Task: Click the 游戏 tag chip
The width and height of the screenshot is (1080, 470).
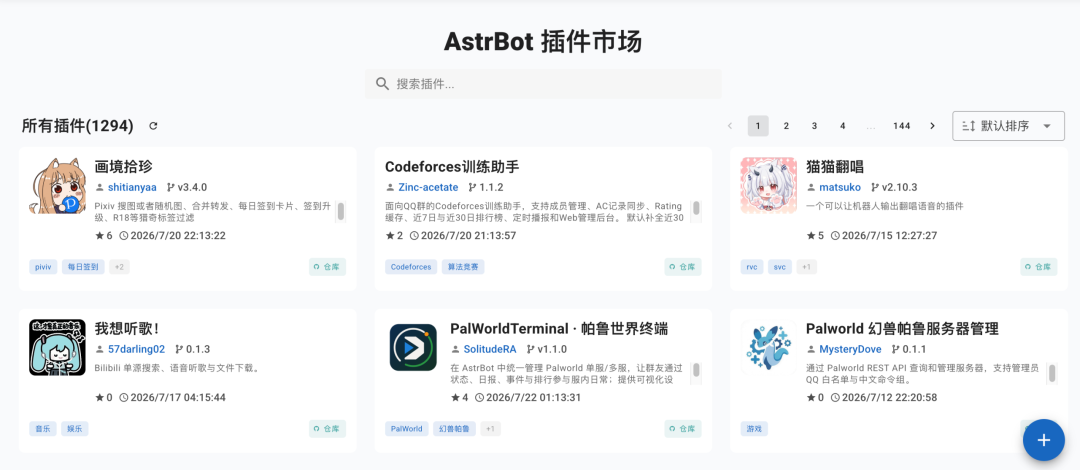Action: click(x=754, y=429)
